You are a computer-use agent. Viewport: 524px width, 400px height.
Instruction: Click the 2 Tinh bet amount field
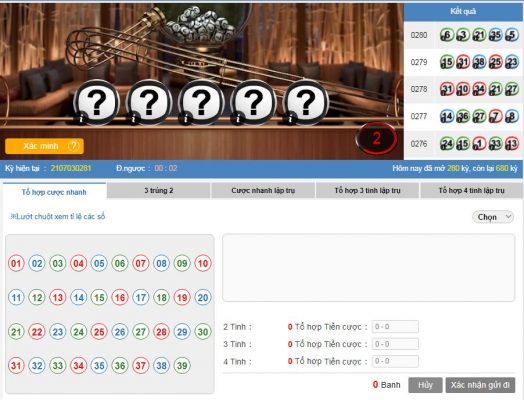tap(395, 326)
